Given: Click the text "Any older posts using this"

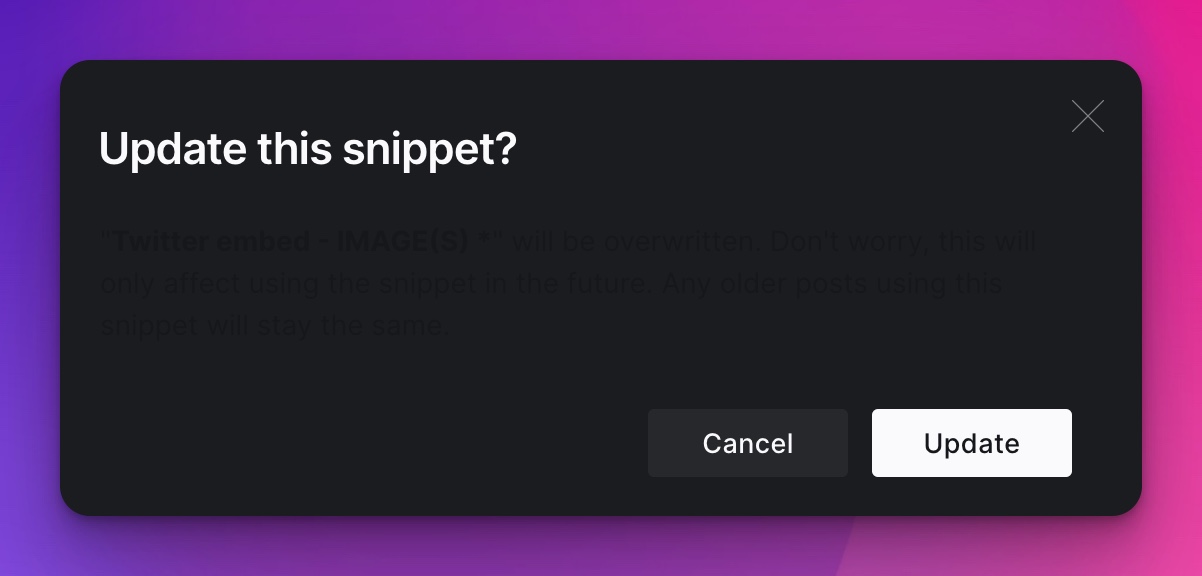Looking at the screenshot, I should click(830, 284).
